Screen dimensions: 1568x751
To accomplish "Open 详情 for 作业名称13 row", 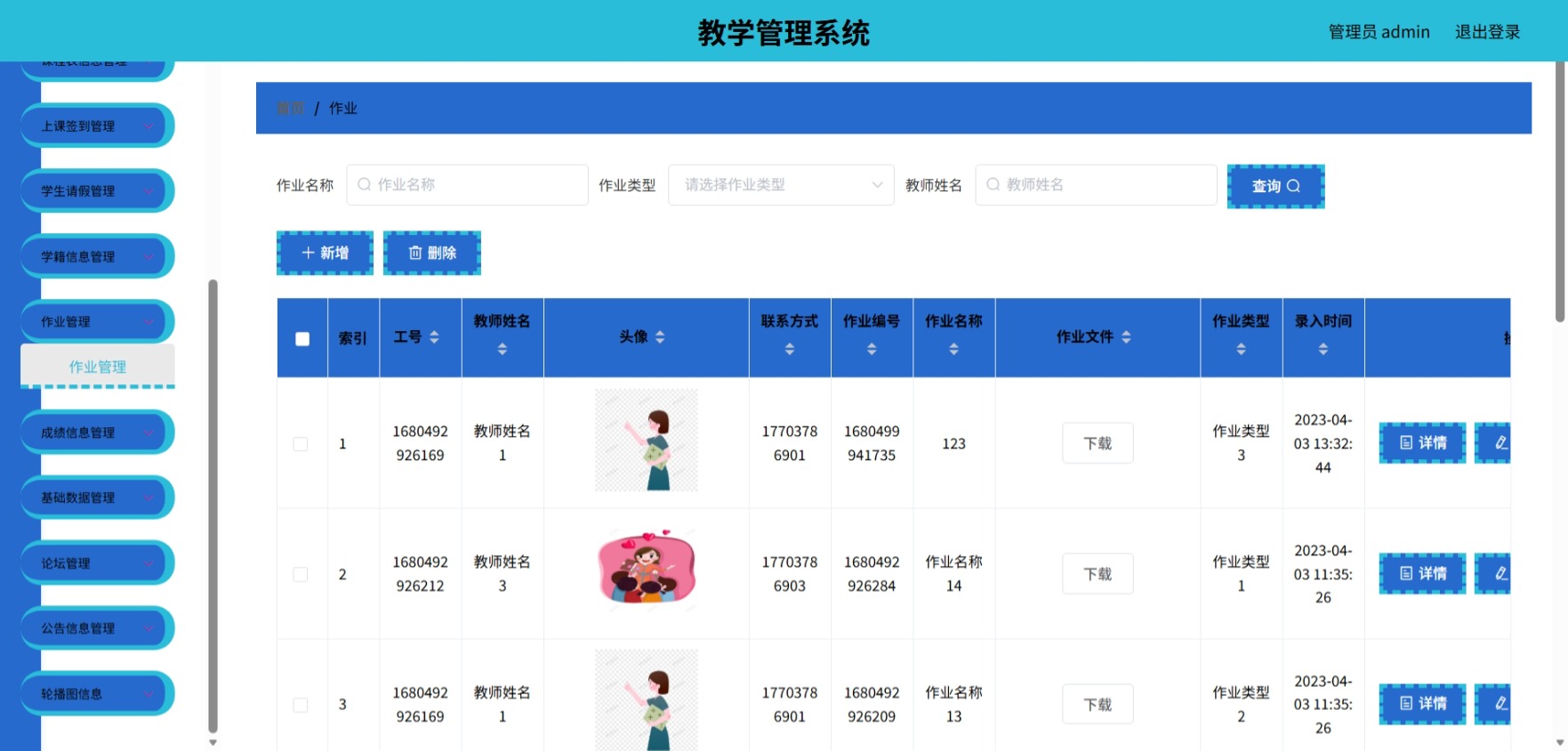I will coord(1422,704).
